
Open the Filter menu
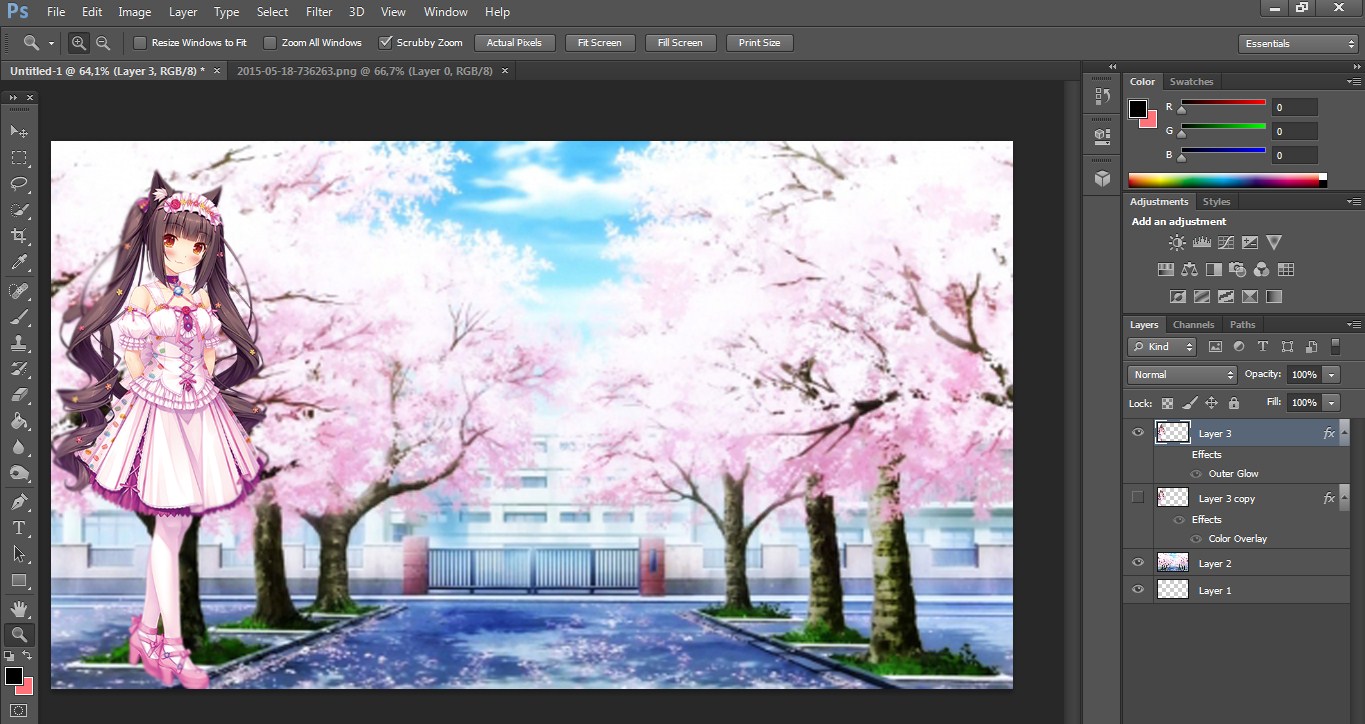pyautogui.click(x=318, y=12)
